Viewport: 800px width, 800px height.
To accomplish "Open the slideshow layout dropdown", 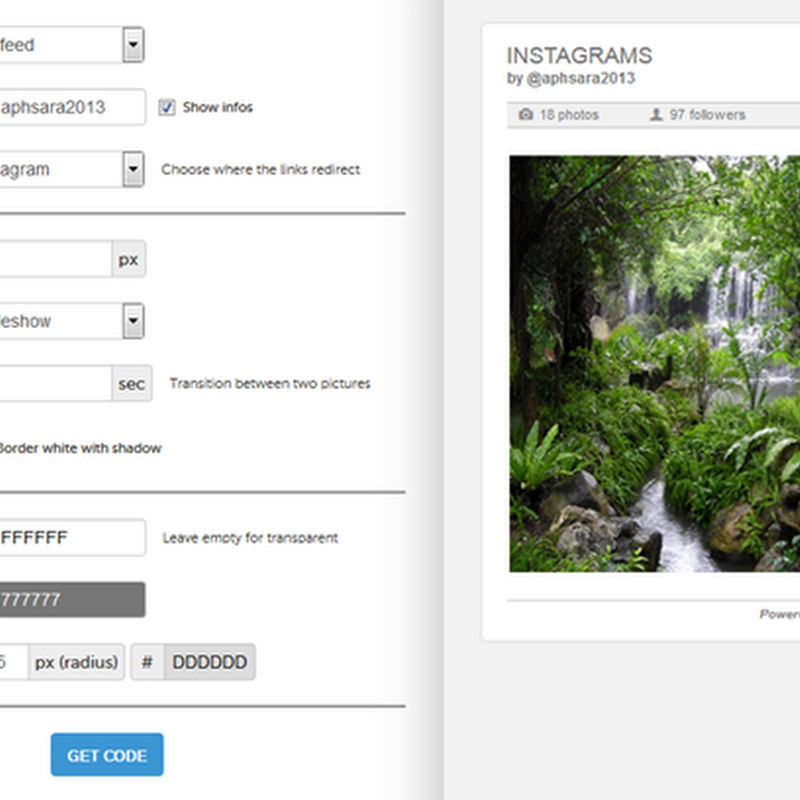I will [72, 321].
